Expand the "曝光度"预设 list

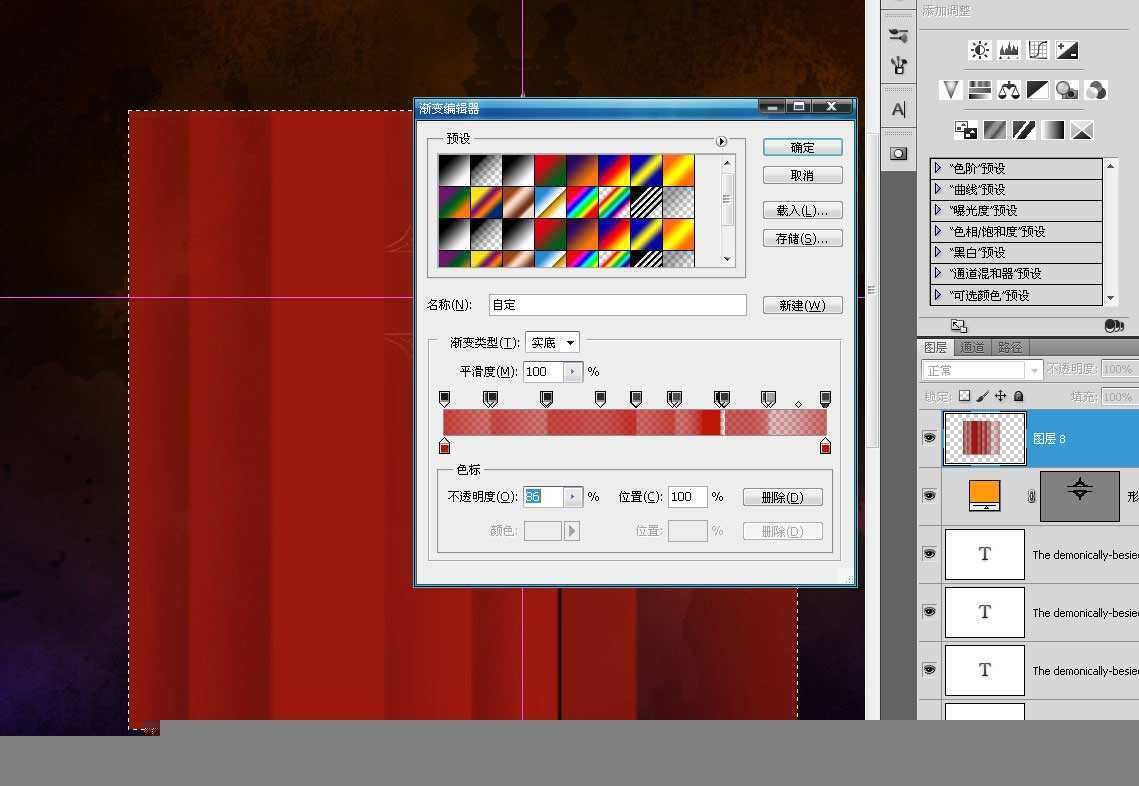(x=938, y=210)
